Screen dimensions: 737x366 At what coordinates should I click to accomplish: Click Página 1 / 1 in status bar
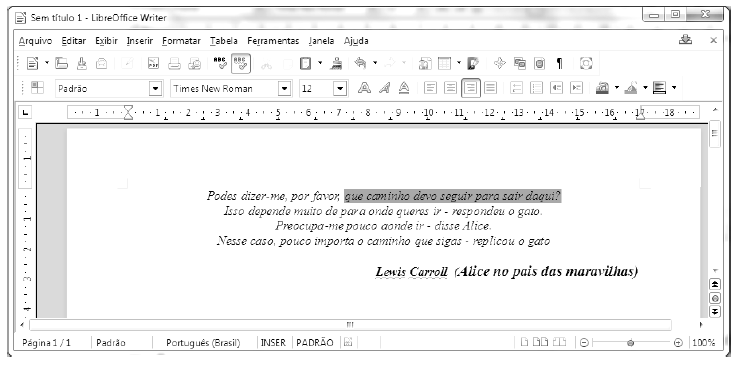pyautogui.click(x=47, y=343)
